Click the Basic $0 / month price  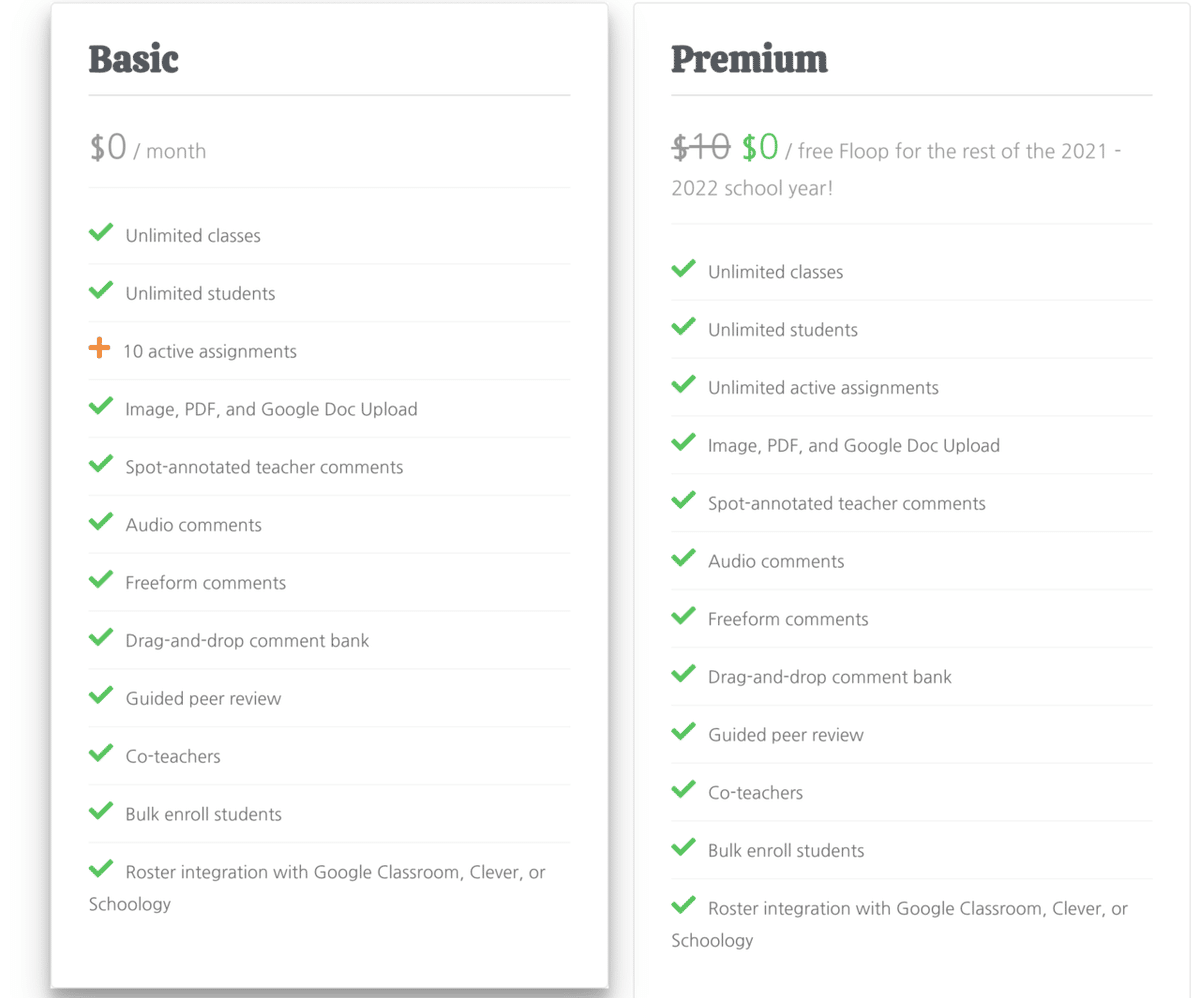[147, 149]
